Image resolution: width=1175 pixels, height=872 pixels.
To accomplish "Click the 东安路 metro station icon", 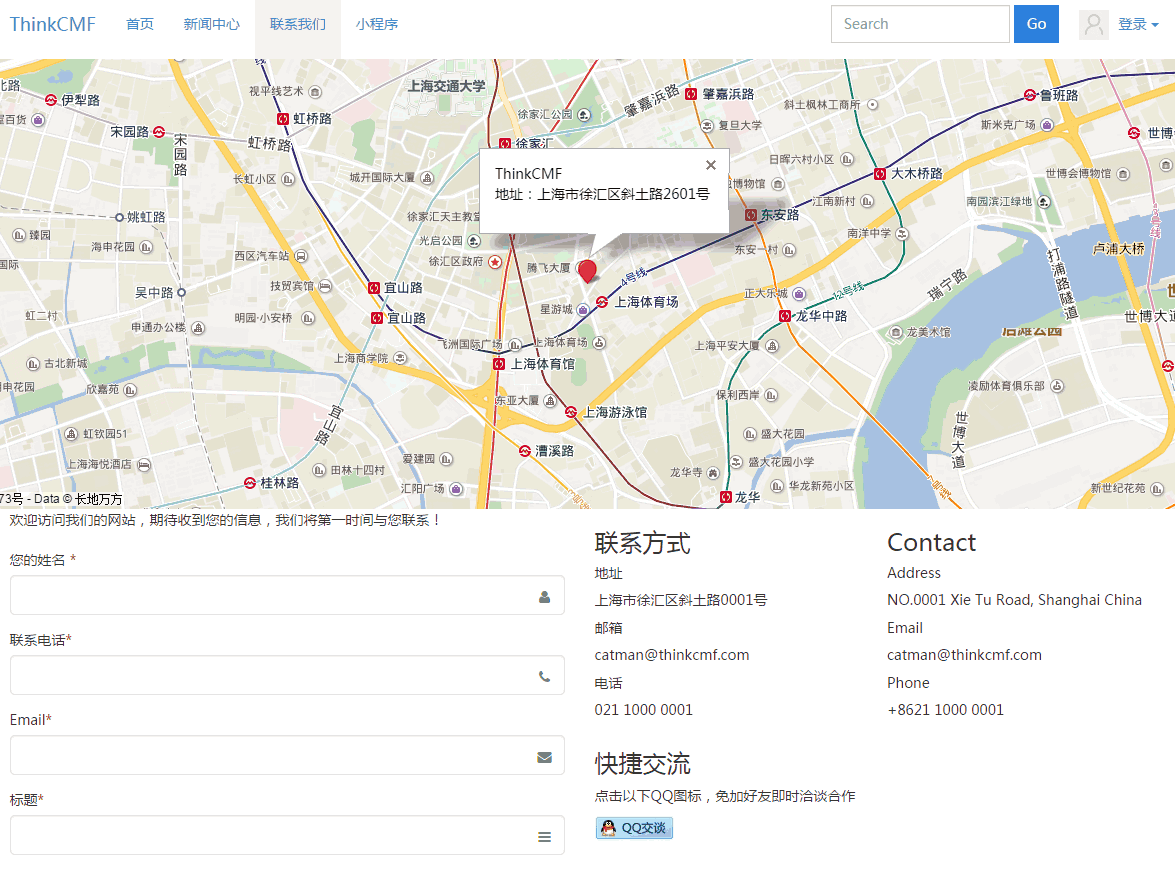I will pyautogui.click(x=750, y=215).
